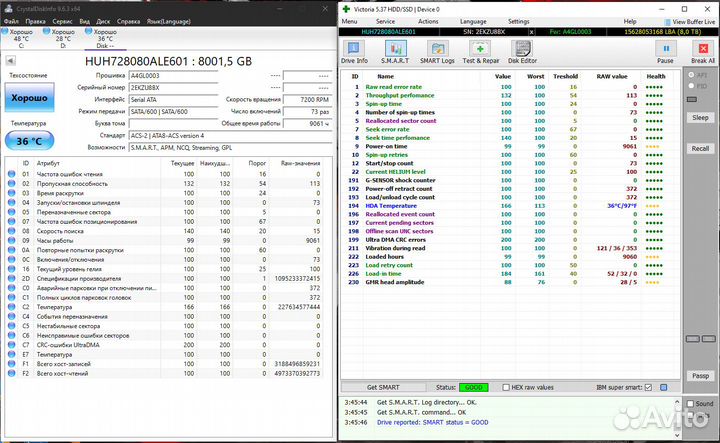This screenshot has width=720, height=443.
Task: Open the Язык(Language) menu
Action: pyautogui.click(x=169, y=21)
